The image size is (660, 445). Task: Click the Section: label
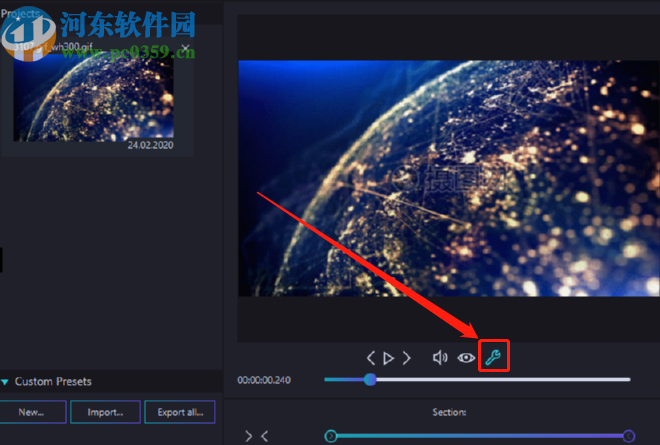pyautogui.click(x=449, y=412)
